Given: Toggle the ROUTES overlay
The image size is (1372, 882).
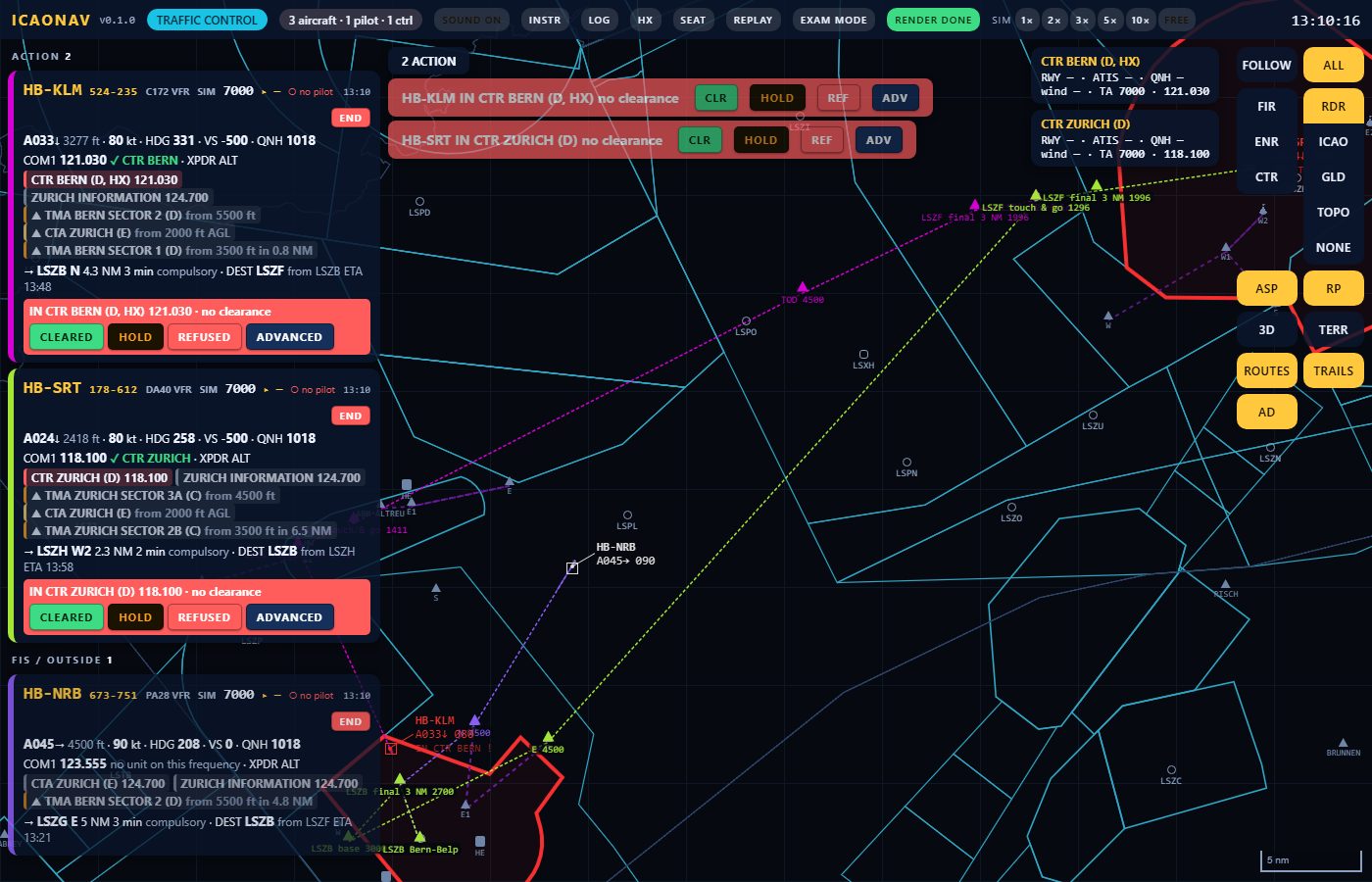Looking at the screenshot, I should tap(1266, 371).
